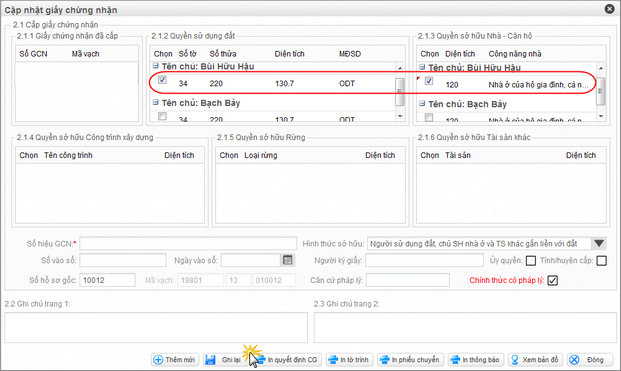Close dialog with the Đóng button
Image resolution: width=621 pixels, height=371 pixels.
tap(590, 360)
